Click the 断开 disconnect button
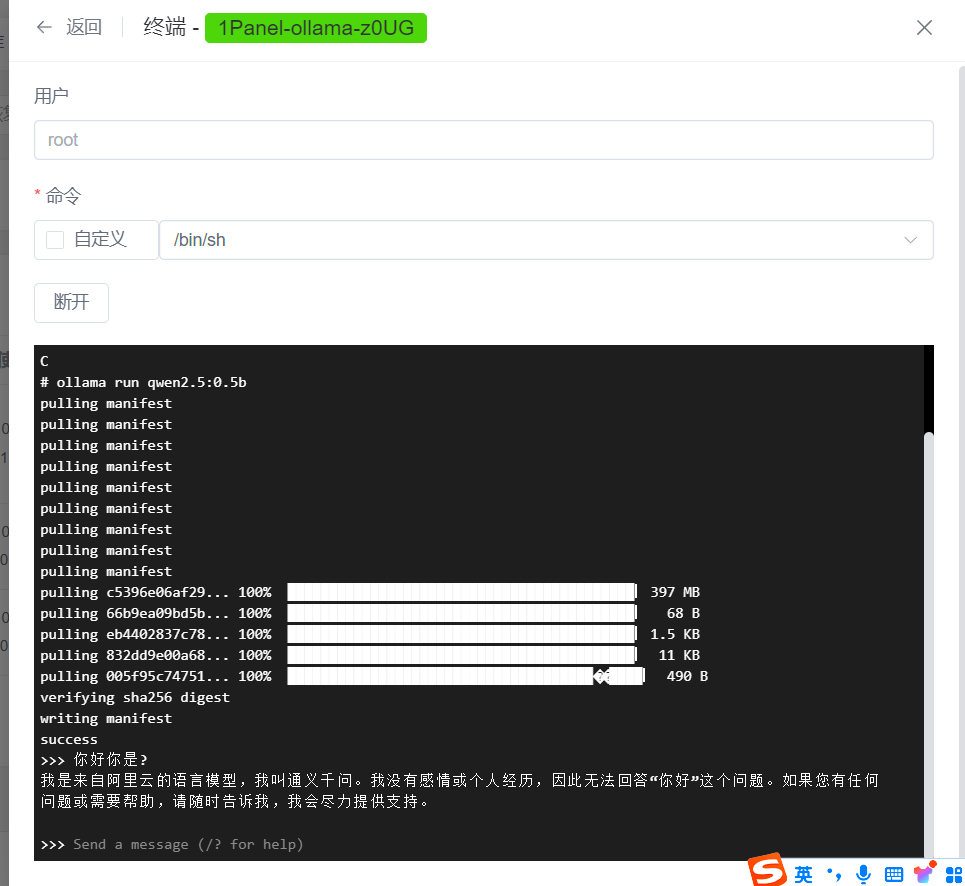The width and height of the screenshot is (965, 886). coord(71,302)
